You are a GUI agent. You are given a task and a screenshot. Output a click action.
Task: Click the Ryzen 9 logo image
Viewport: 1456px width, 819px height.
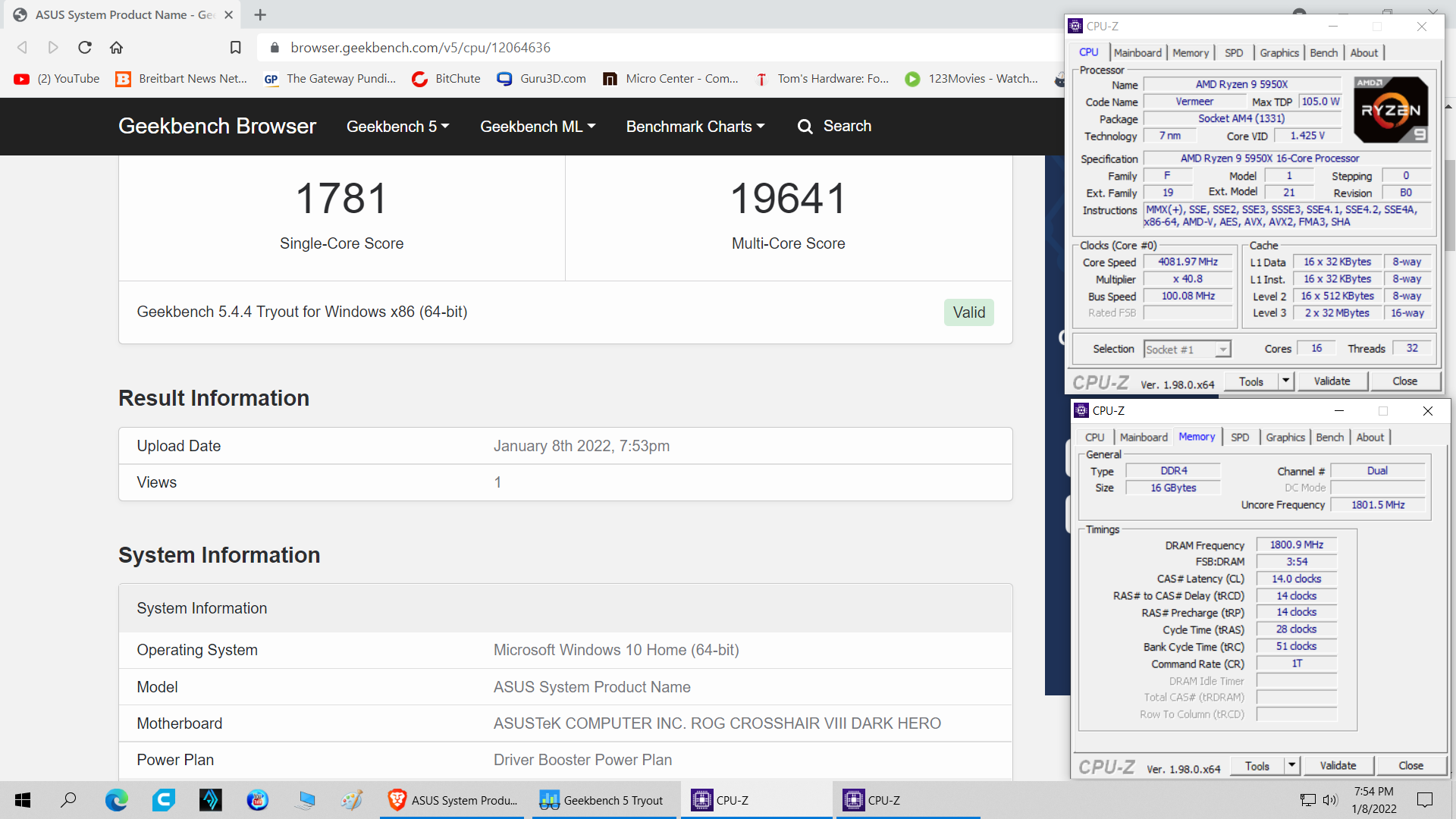tap(1391, 110)
